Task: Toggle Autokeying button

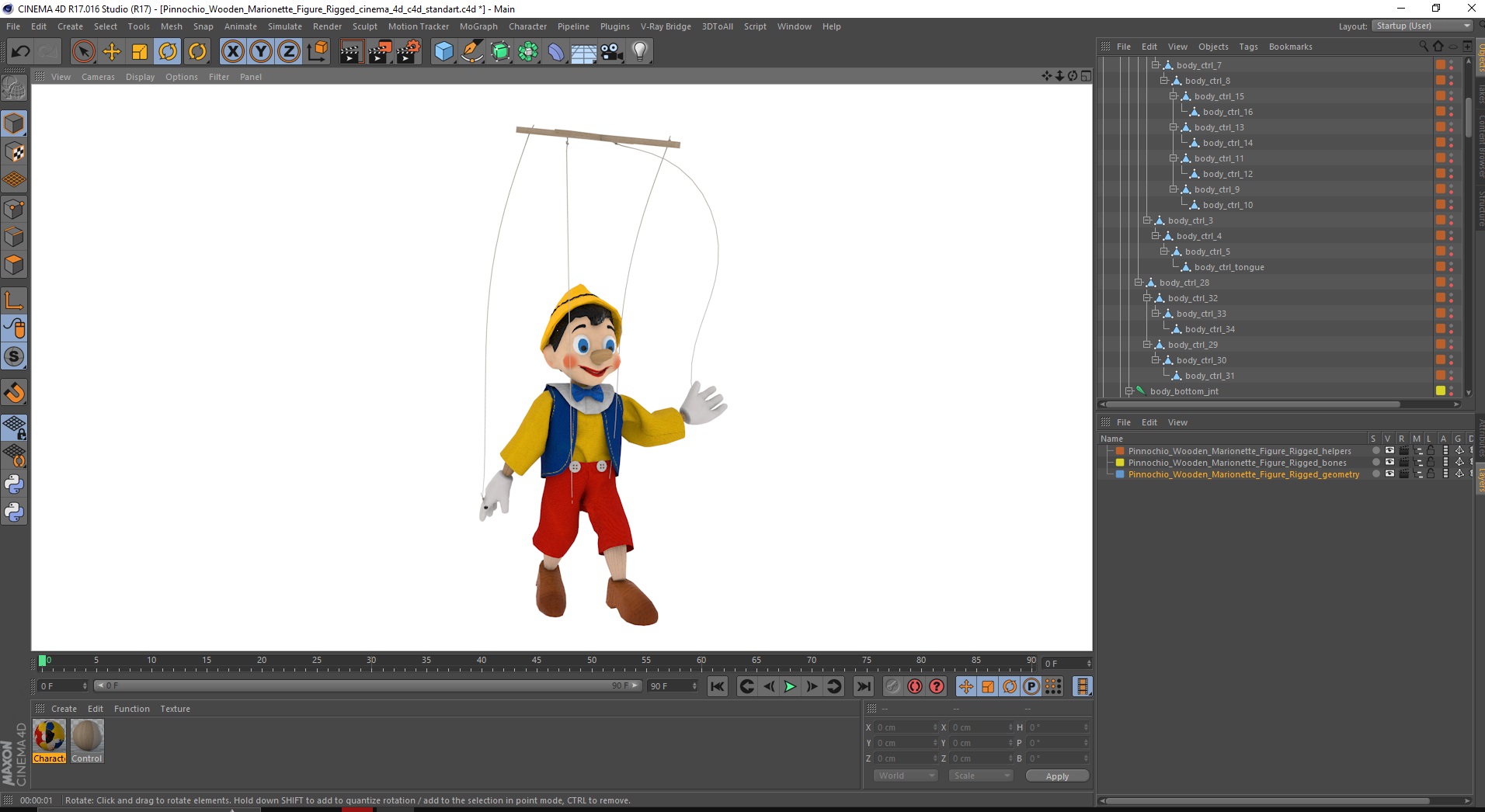Action: [915, 686]
